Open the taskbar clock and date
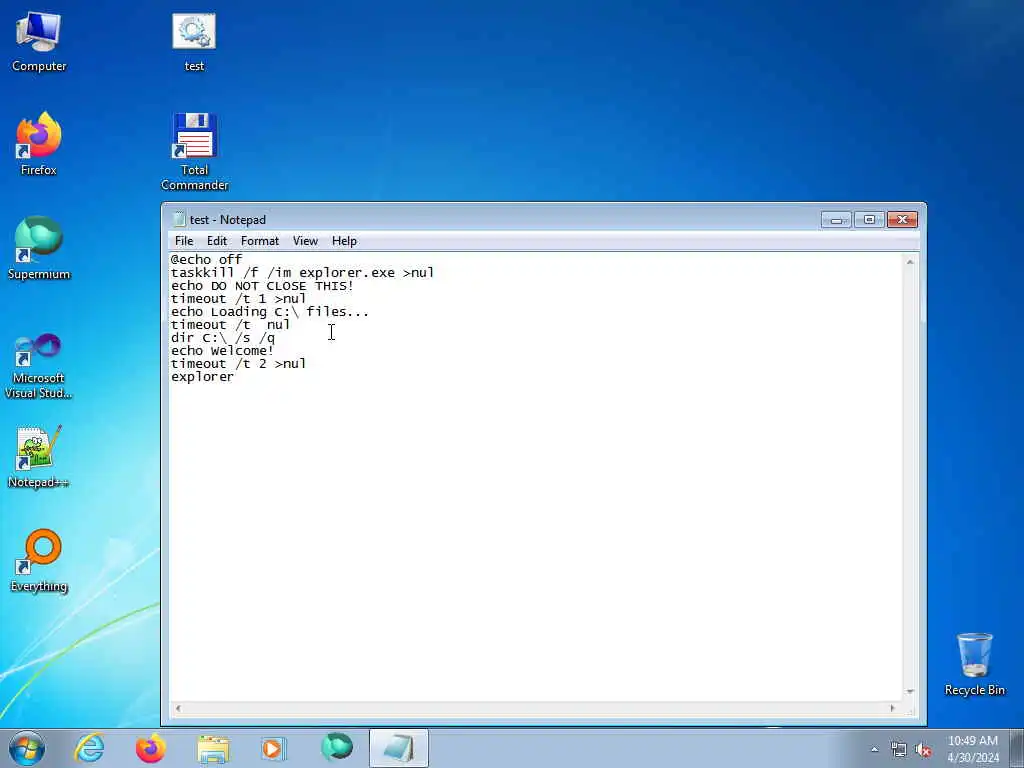1024x768 pixels. pyautogui.click(x=972, y=749)
